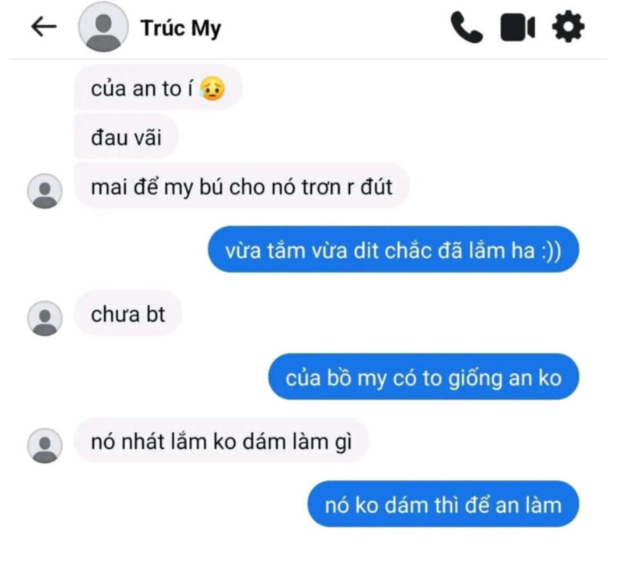Tap the avatar beside 'mai để my' message

(44, 191)
